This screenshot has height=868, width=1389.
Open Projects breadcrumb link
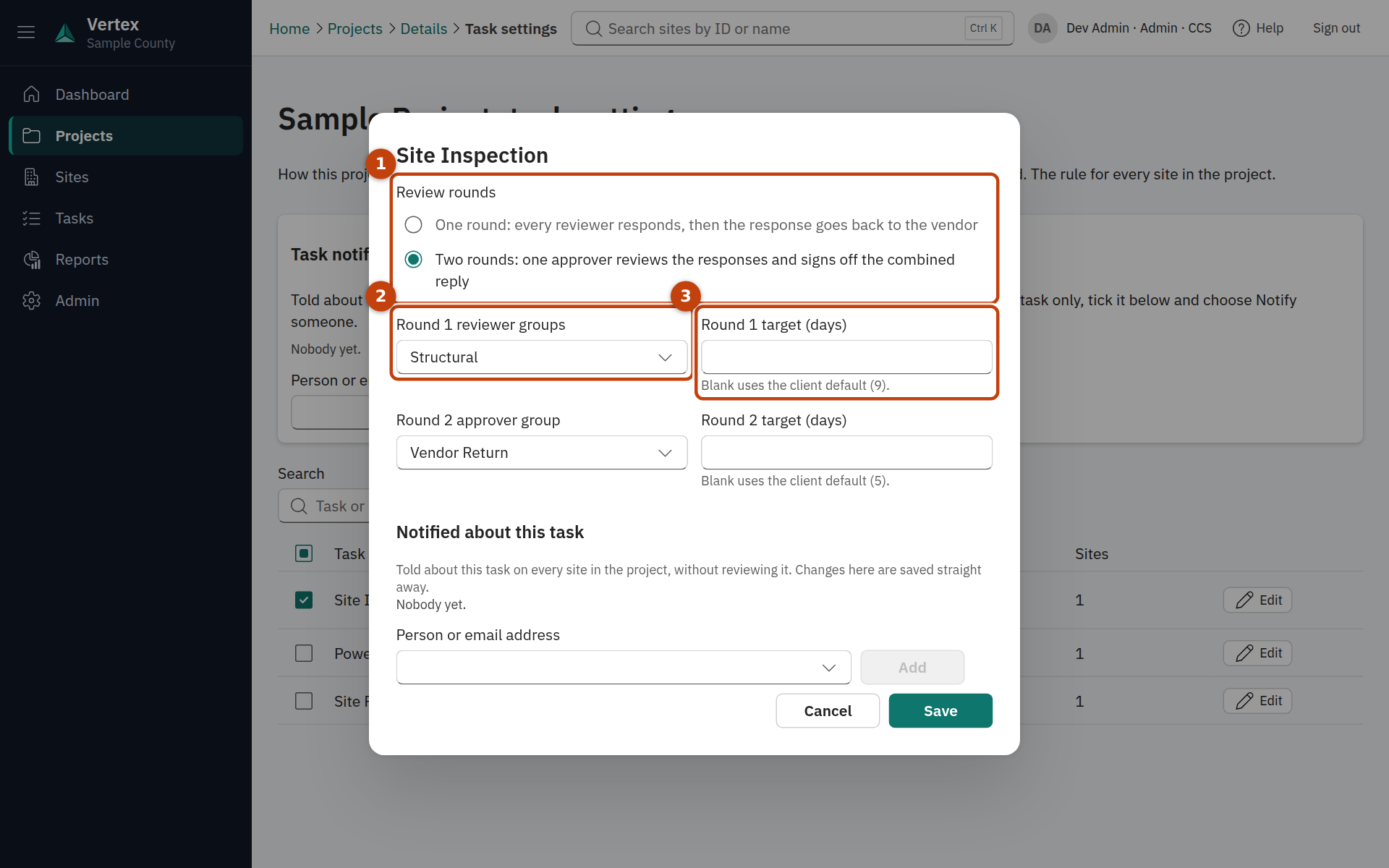354,29
